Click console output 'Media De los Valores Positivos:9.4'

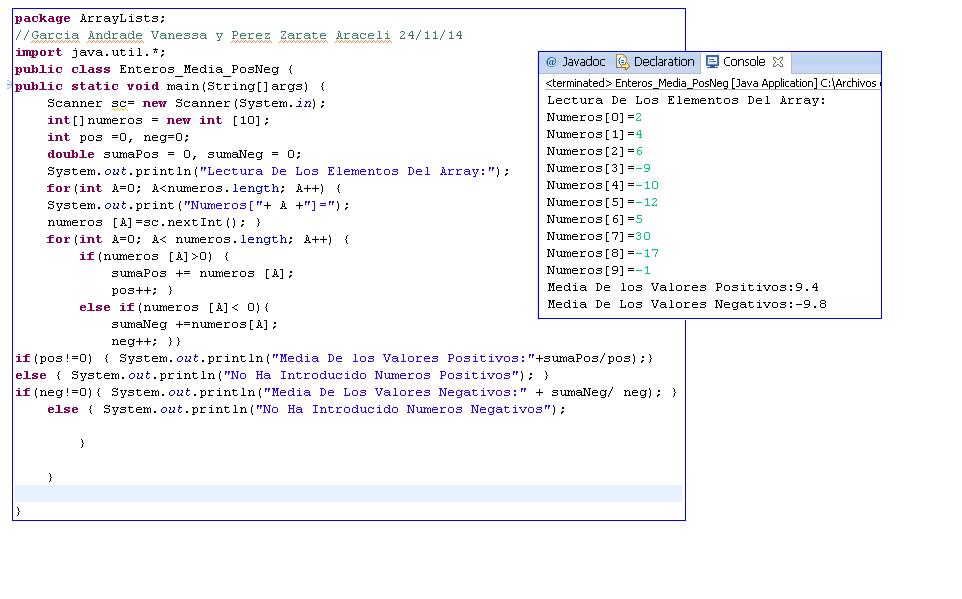(683, 287)
